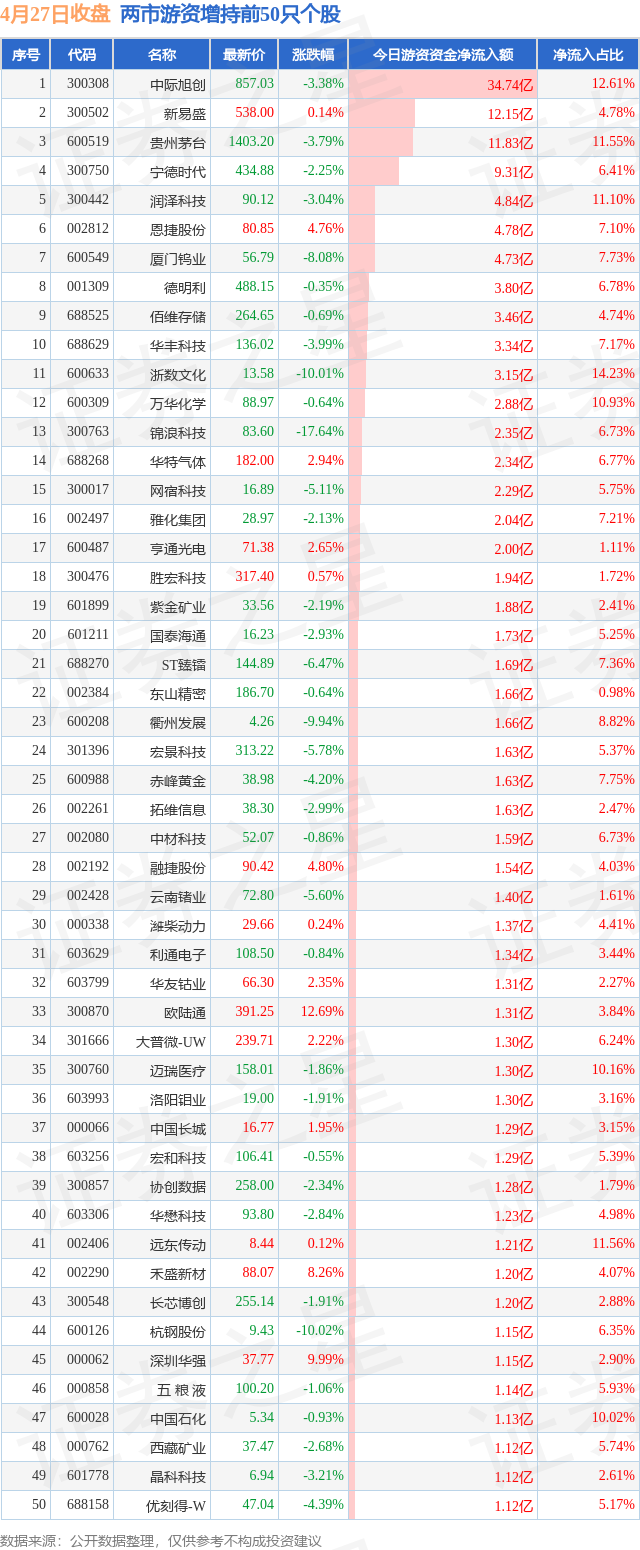Click stock name 拓维信息
Screen dimensions: 640x1550
click(178, 809)
